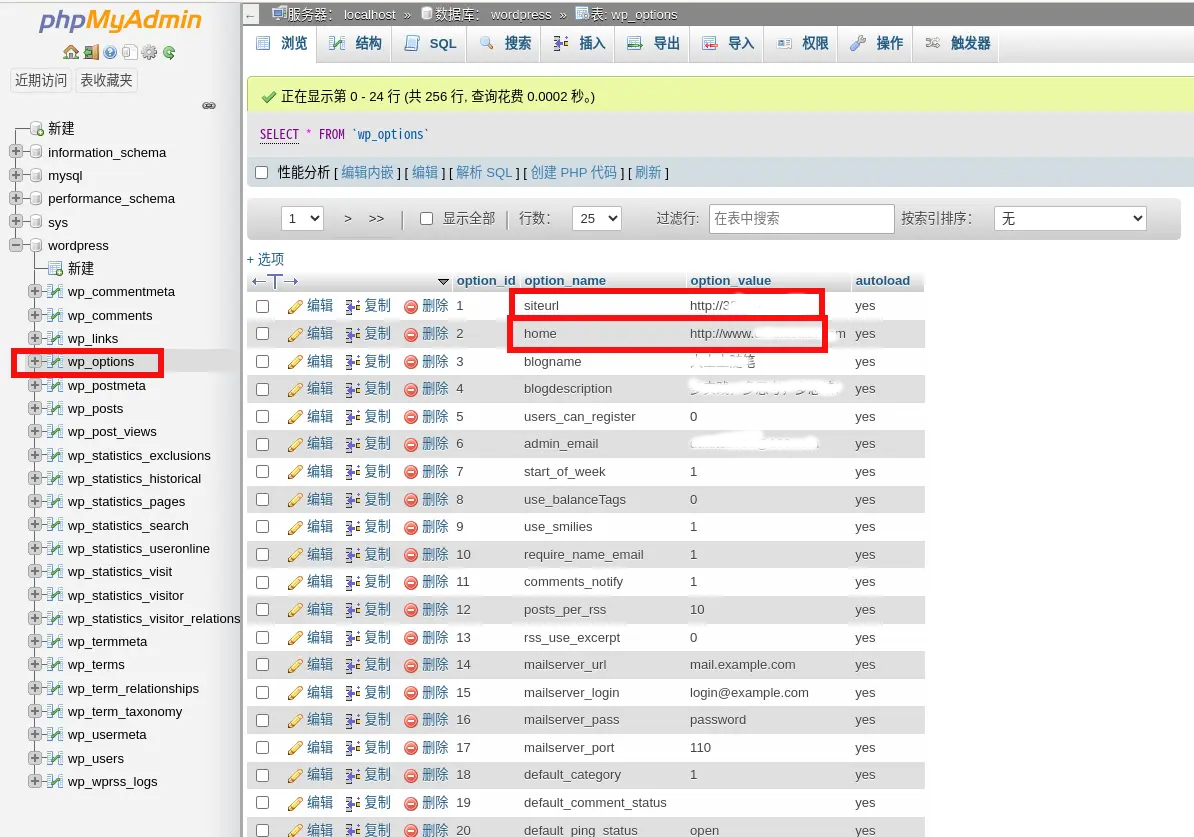Tick checkbox for mailserver_port row
Image resolution: width=1194 pixels, height=837 pixels.
(x=263, y=748)
